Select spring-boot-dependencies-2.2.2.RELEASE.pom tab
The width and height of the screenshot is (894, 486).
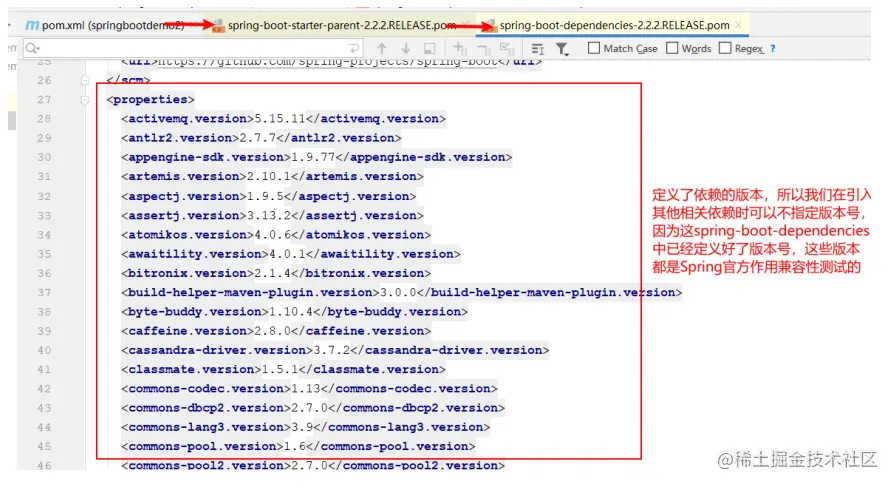click(615, 25)
